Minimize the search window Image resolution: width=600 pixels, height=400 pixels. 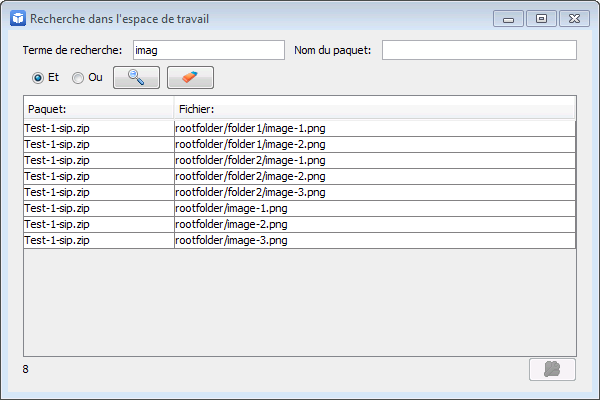(x=509, y=18)
